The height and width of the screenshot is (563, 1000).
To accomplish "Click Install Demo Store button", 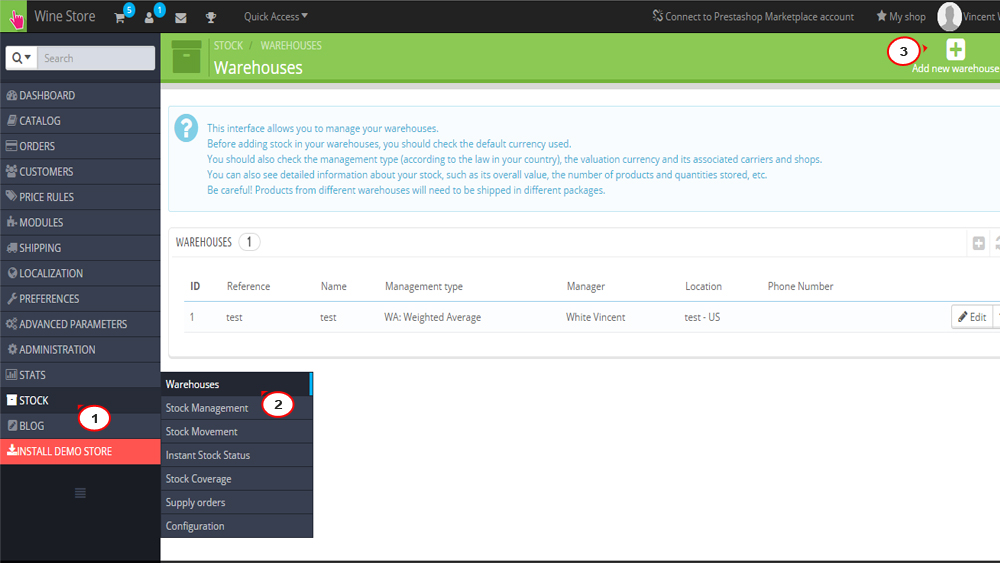I will (x=80, y=451).
